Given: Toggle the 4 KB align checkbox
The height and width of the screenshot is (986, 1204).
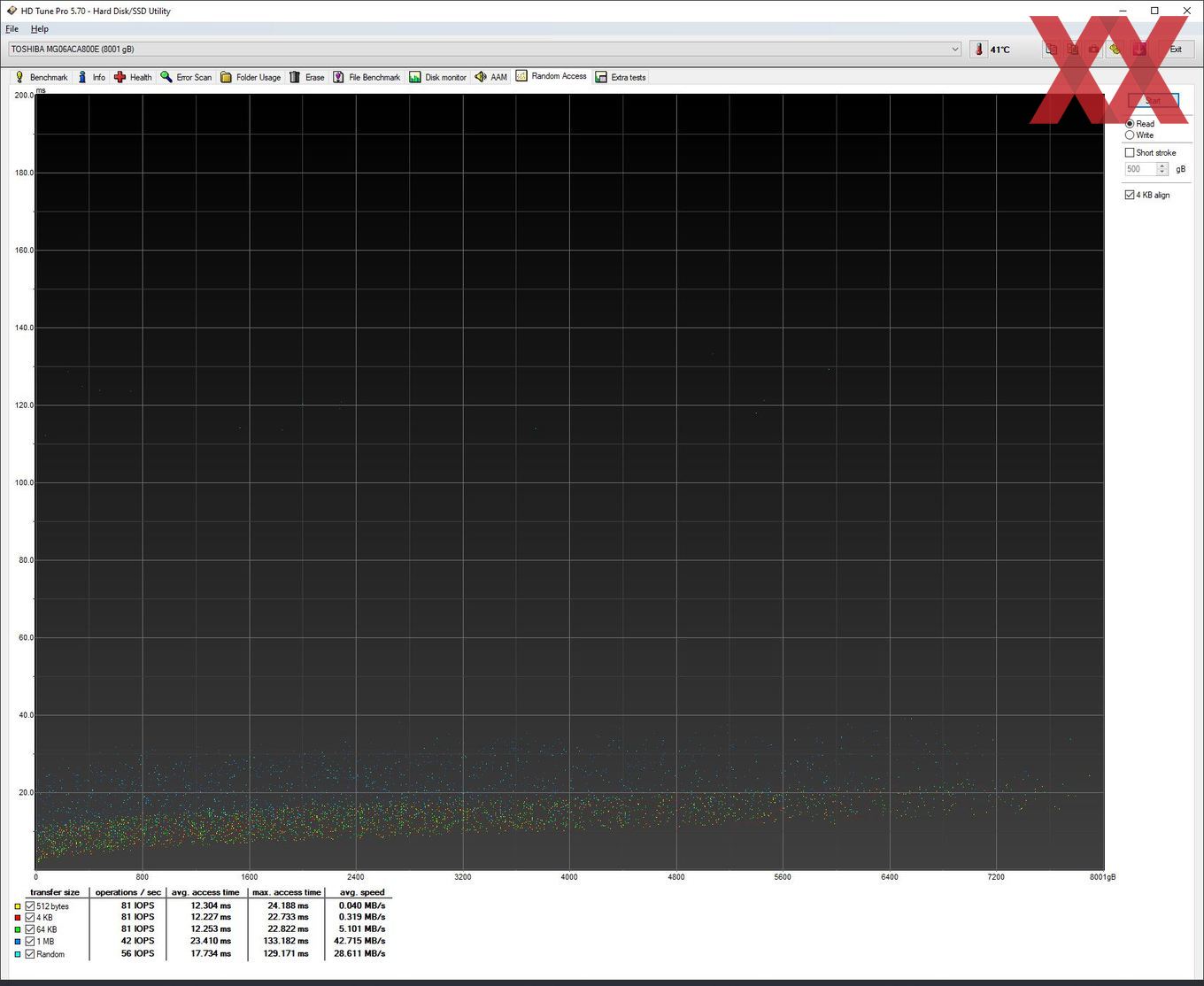Looking at the screenshot, I should [1130, 195].
